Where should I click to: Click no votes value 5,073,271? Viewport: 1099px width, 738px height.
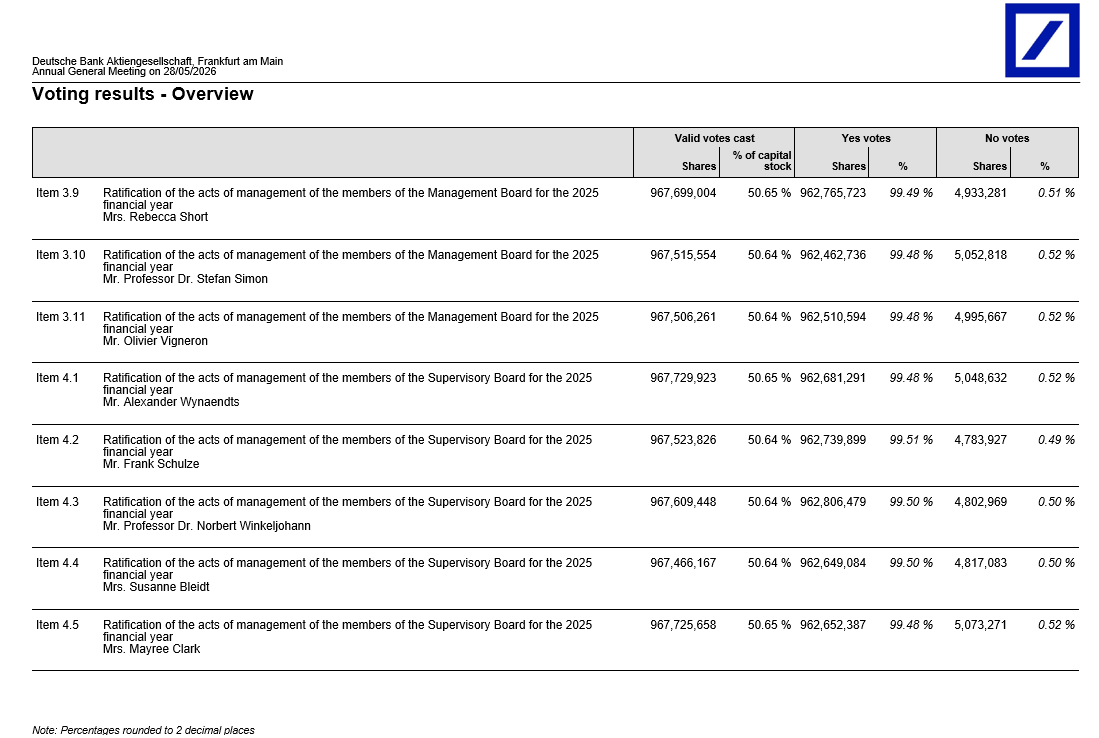coord(981,624)
